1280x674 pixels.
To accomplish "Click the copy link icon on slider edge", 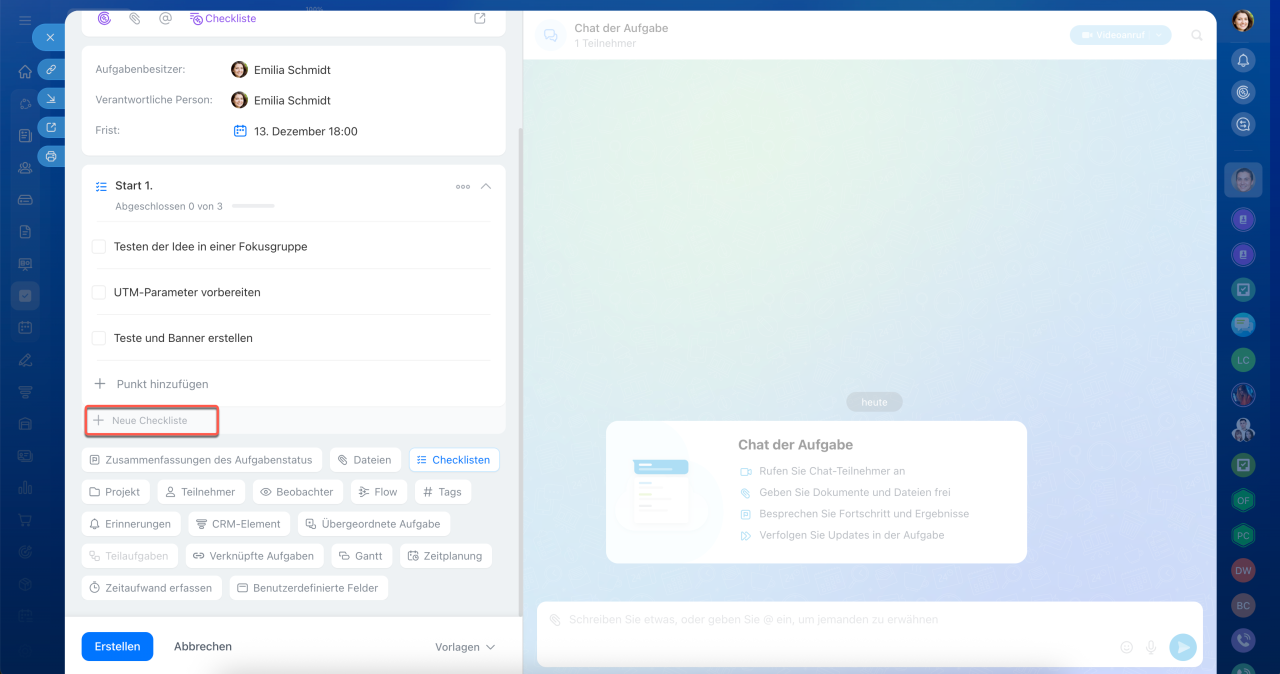I will [51, 69].
